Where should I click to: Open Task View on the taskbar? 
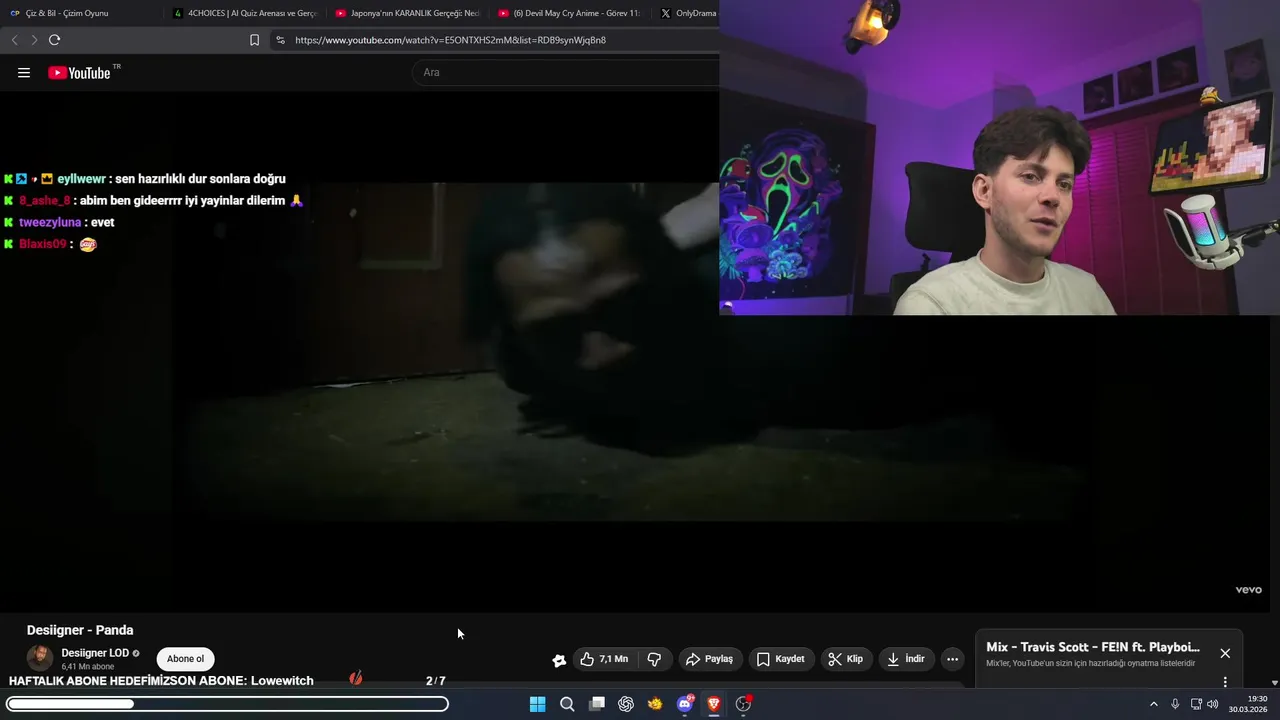coord(597,704)
